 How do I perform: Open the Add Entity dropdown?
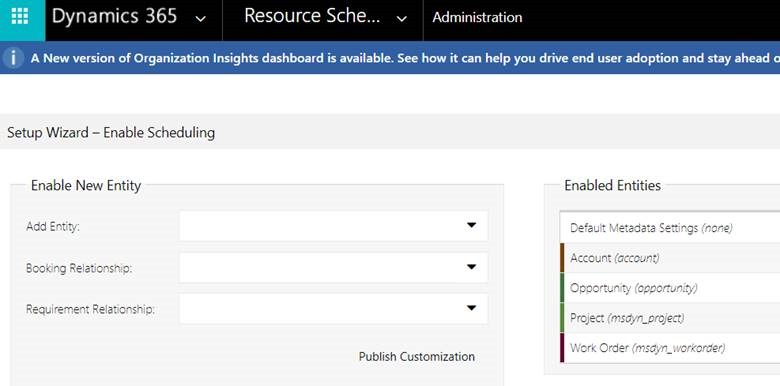click(333, 226)
